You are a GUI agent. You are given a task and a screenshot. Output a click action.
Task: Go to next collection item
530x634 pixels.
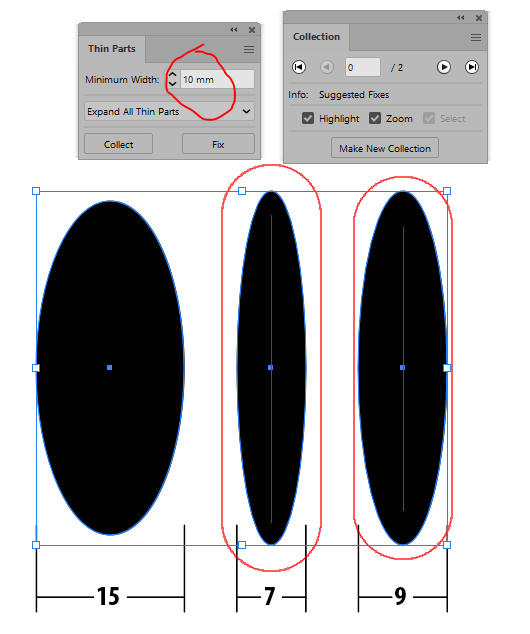444,67
